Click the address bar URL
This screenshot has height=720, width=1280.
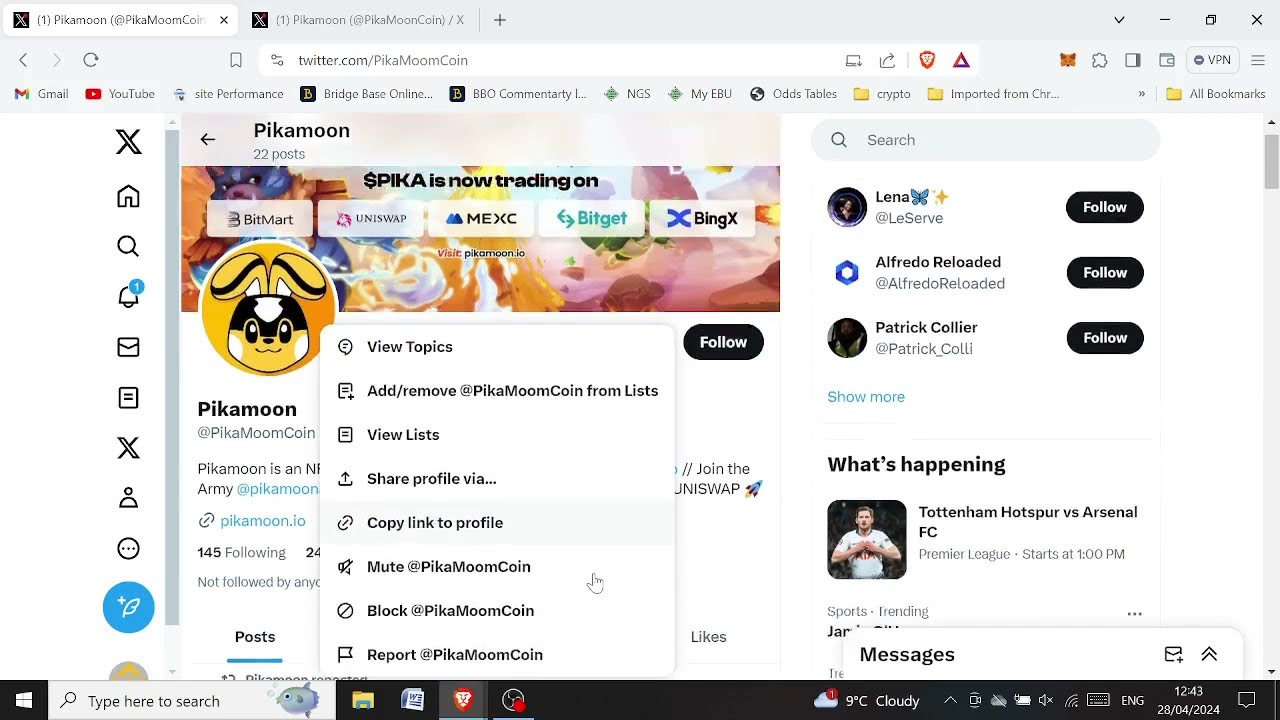(383, 60)
